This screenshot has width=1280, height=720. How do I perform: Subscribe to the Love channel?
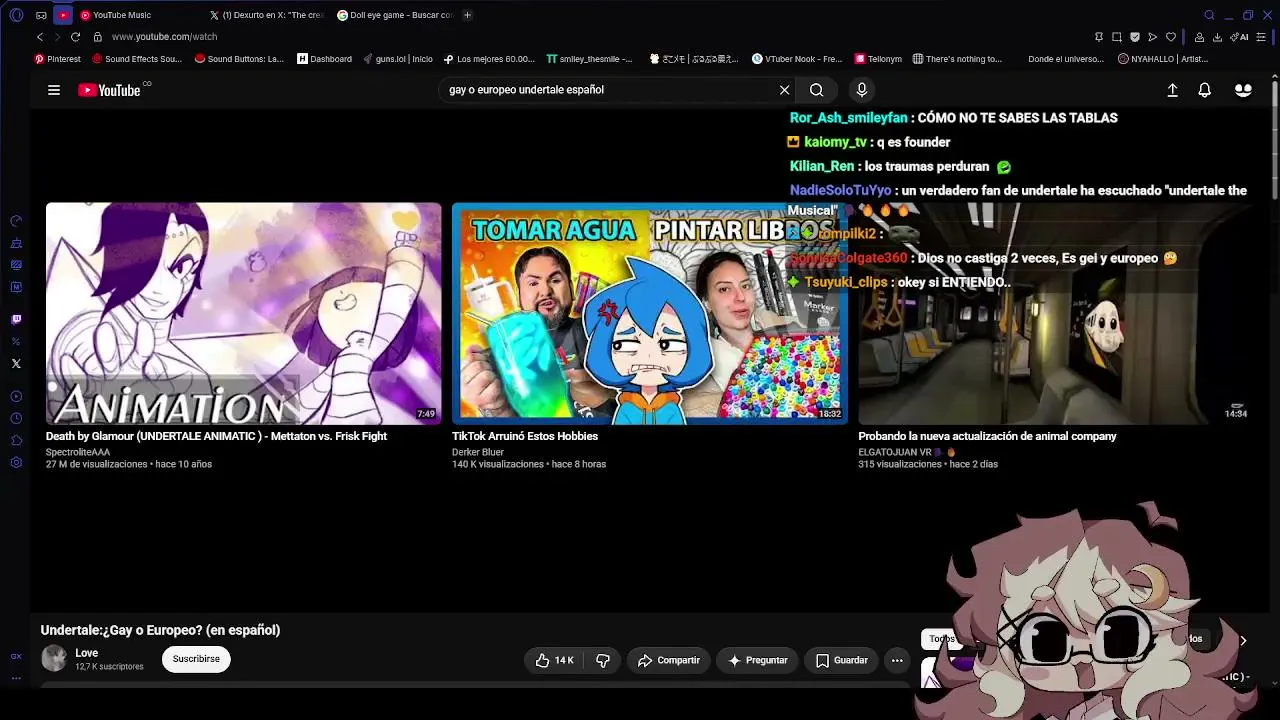point(196,659)
